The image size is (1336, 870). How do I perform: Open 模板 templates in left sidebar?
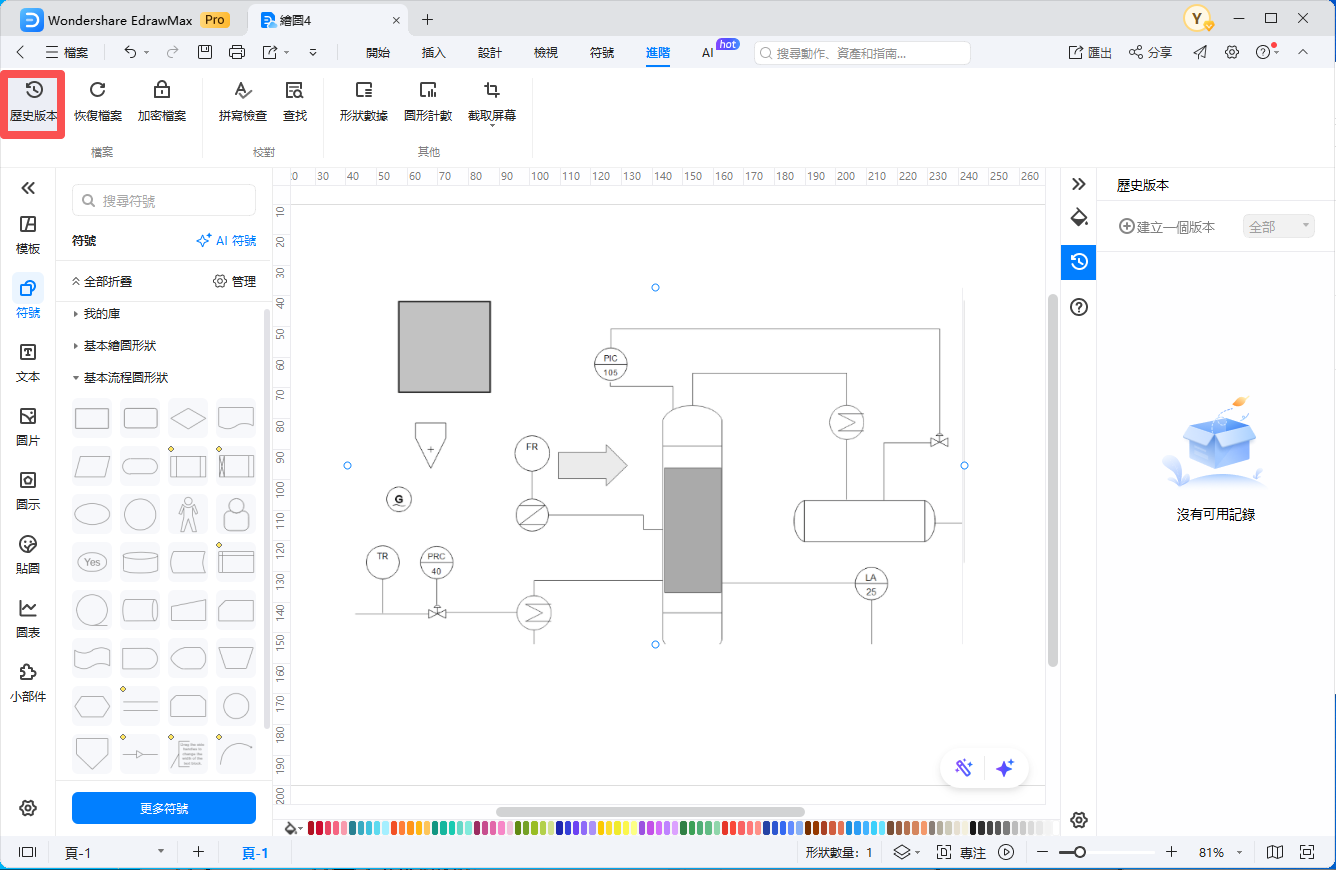click(28, 234)
